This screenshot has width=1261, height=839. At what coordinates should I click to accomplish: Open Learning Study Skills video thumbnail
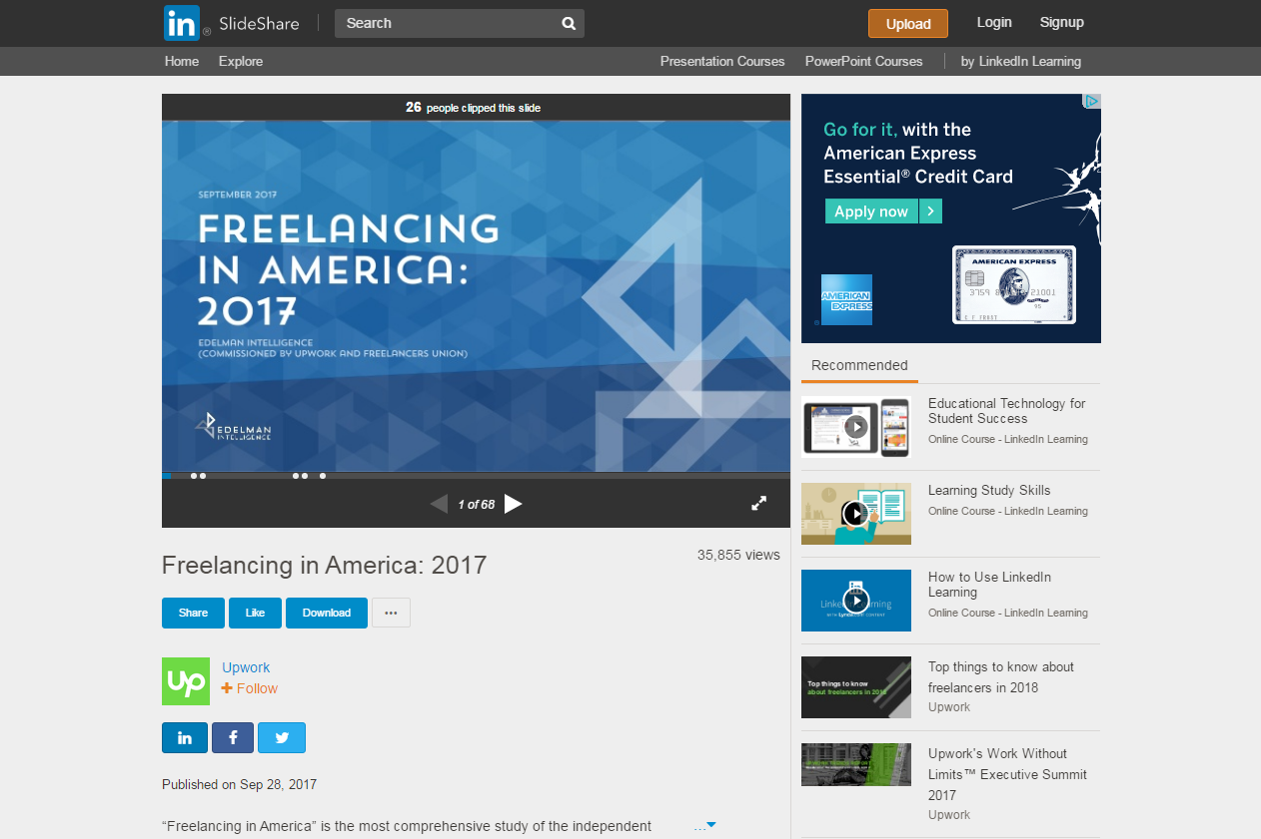point(856,514)
